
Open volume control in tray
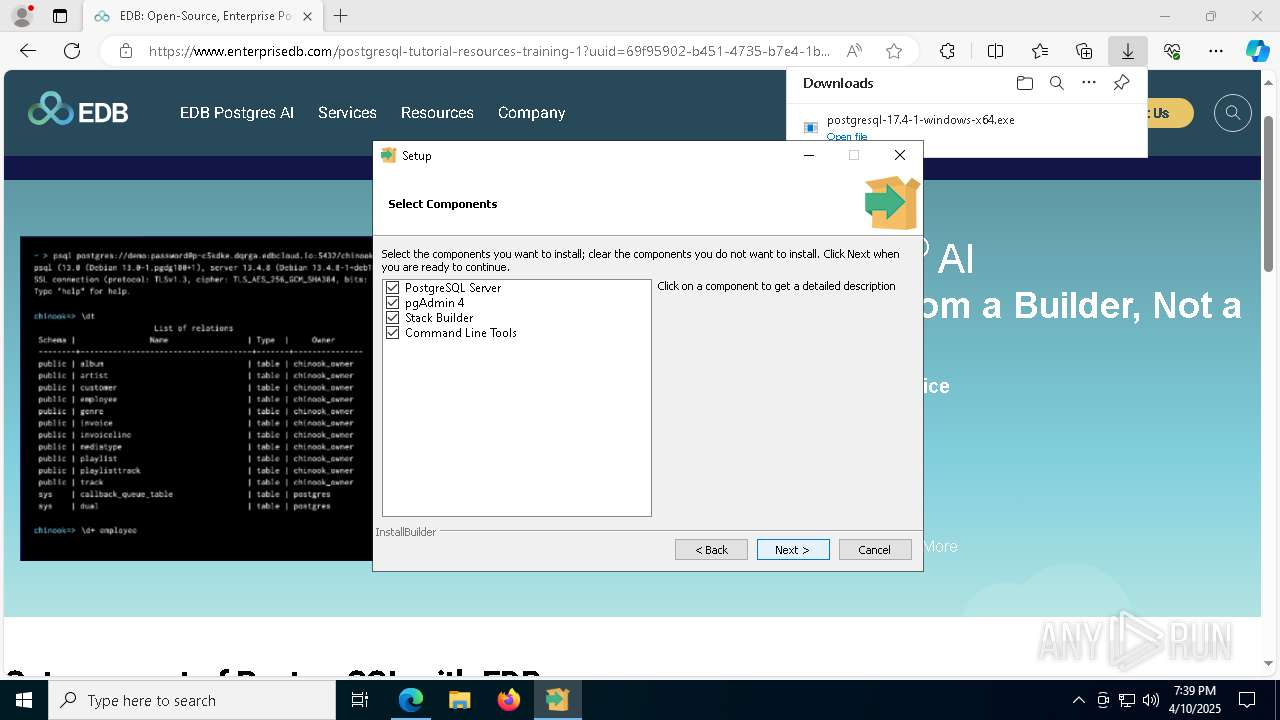1151,700
